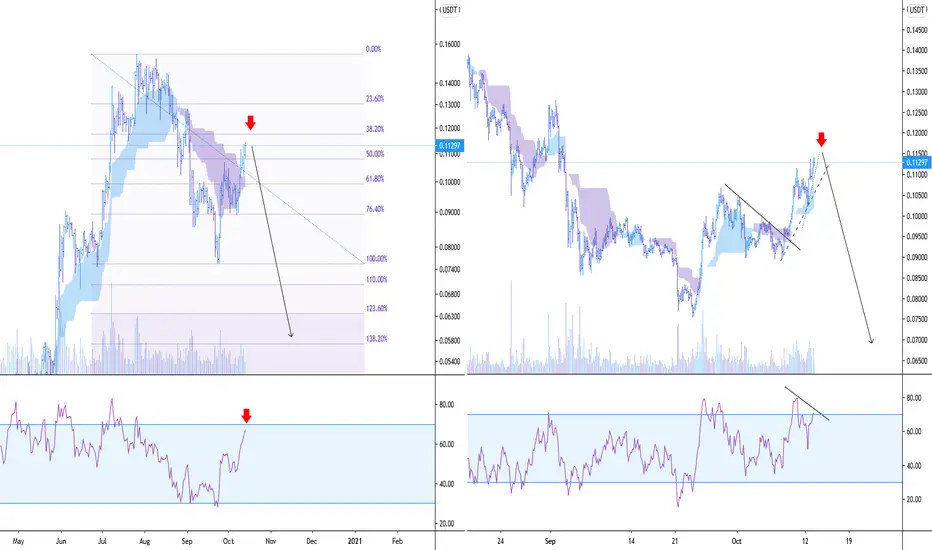
Task: Click the 0.06800 price axis label
Action: (450, 294)
